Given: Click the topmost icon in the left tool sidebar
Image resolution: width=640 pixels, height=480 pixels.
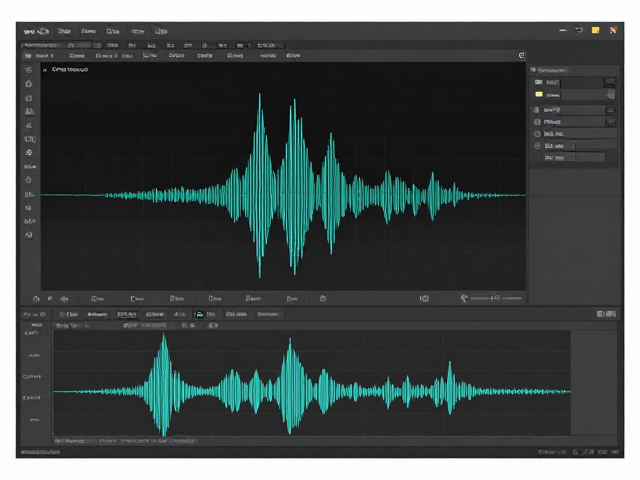Looking at the screenshot, I should coord(29,70).
